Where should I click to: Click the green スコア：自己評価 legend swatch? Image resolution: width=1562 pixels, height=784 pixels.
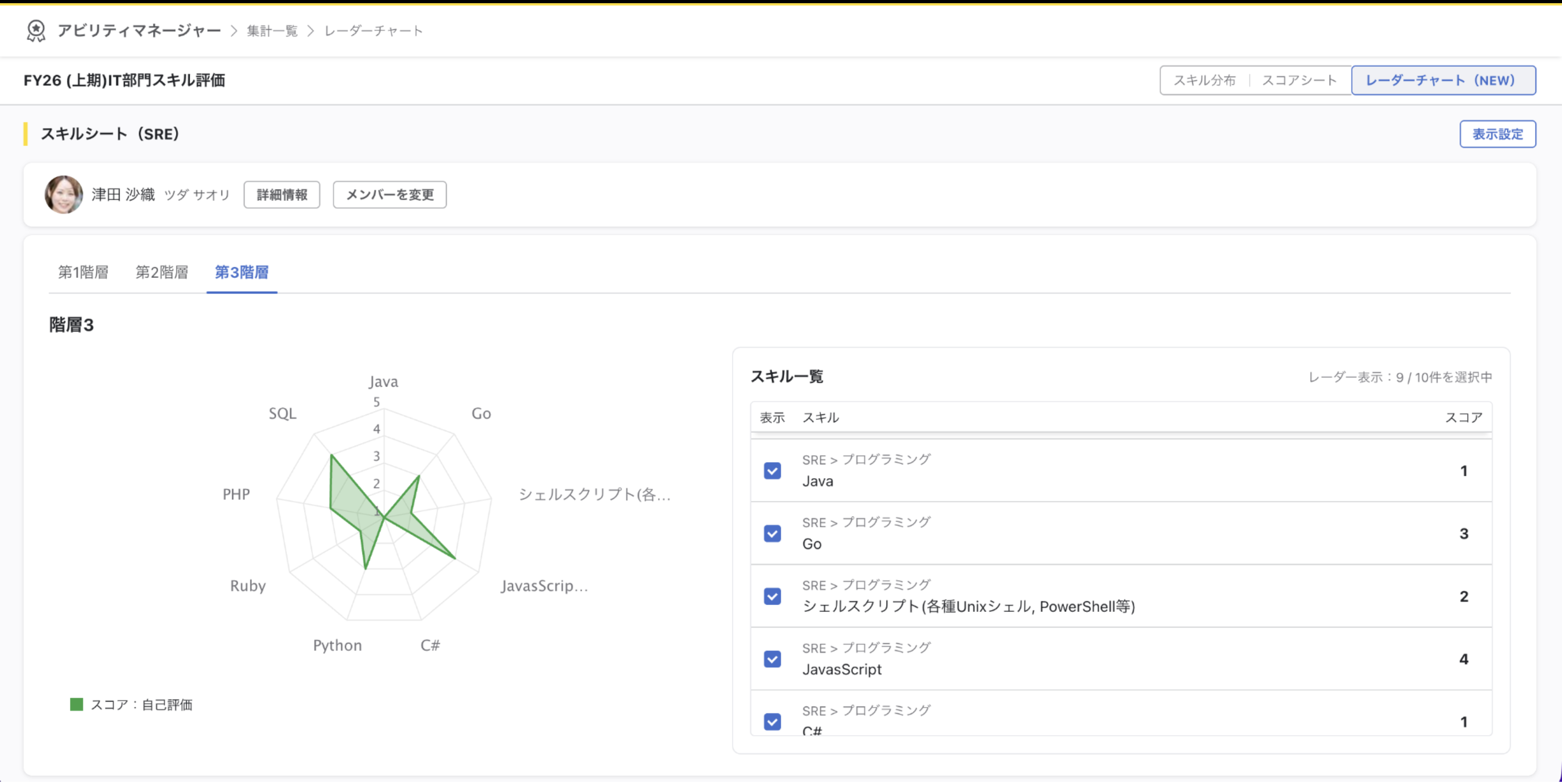(x=77, y=704)
